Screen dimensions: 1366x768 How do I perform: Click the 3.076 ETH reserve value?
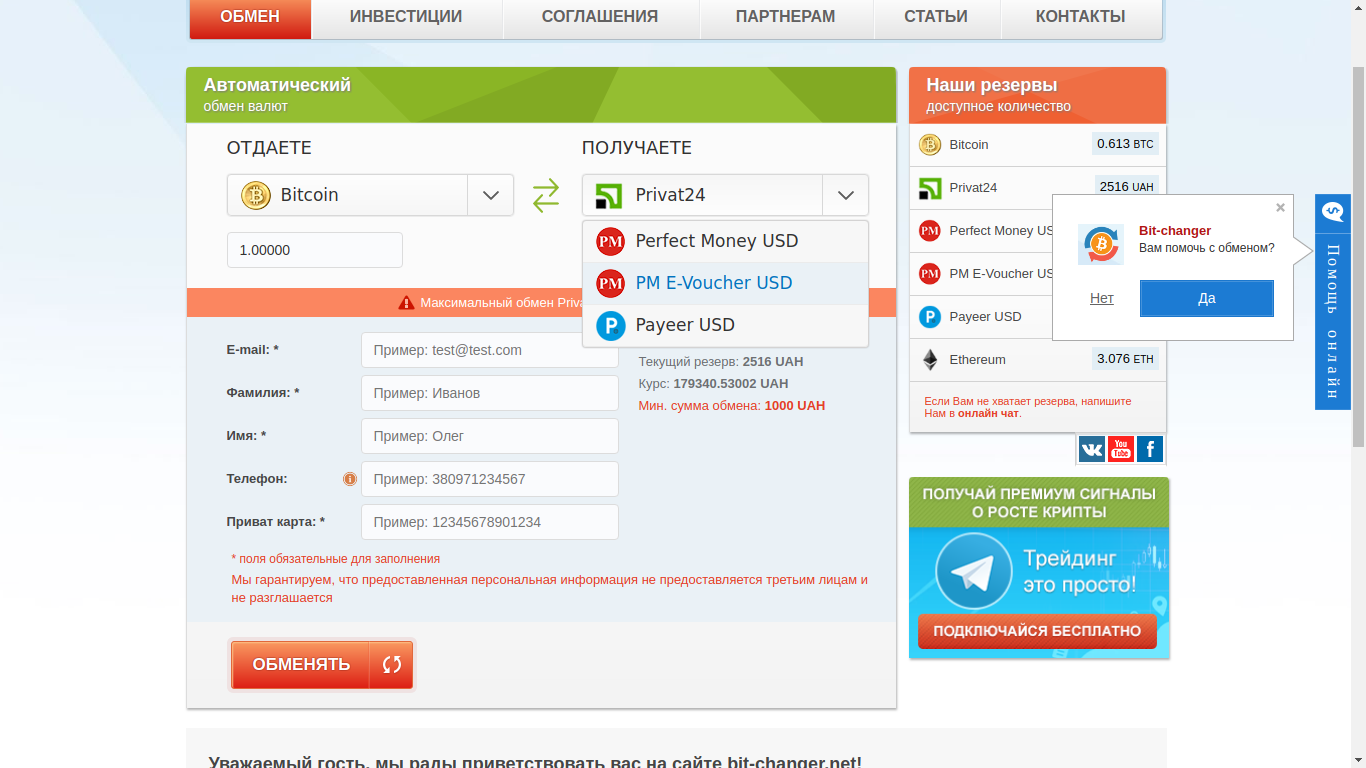(x=1125, y=359)
